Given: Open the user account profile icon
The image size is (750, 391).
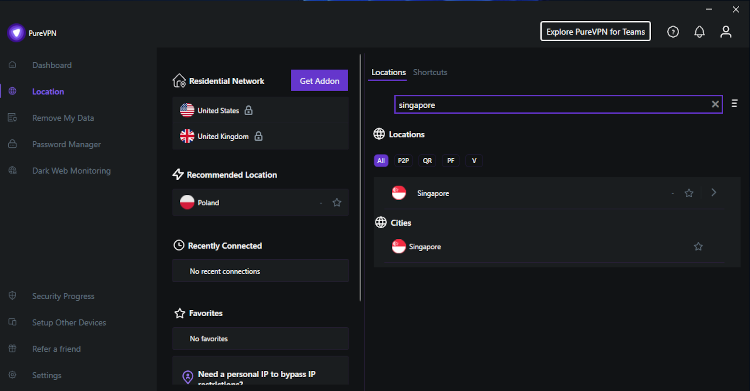Looking at the screenshot, I should (x=726, y=32).
